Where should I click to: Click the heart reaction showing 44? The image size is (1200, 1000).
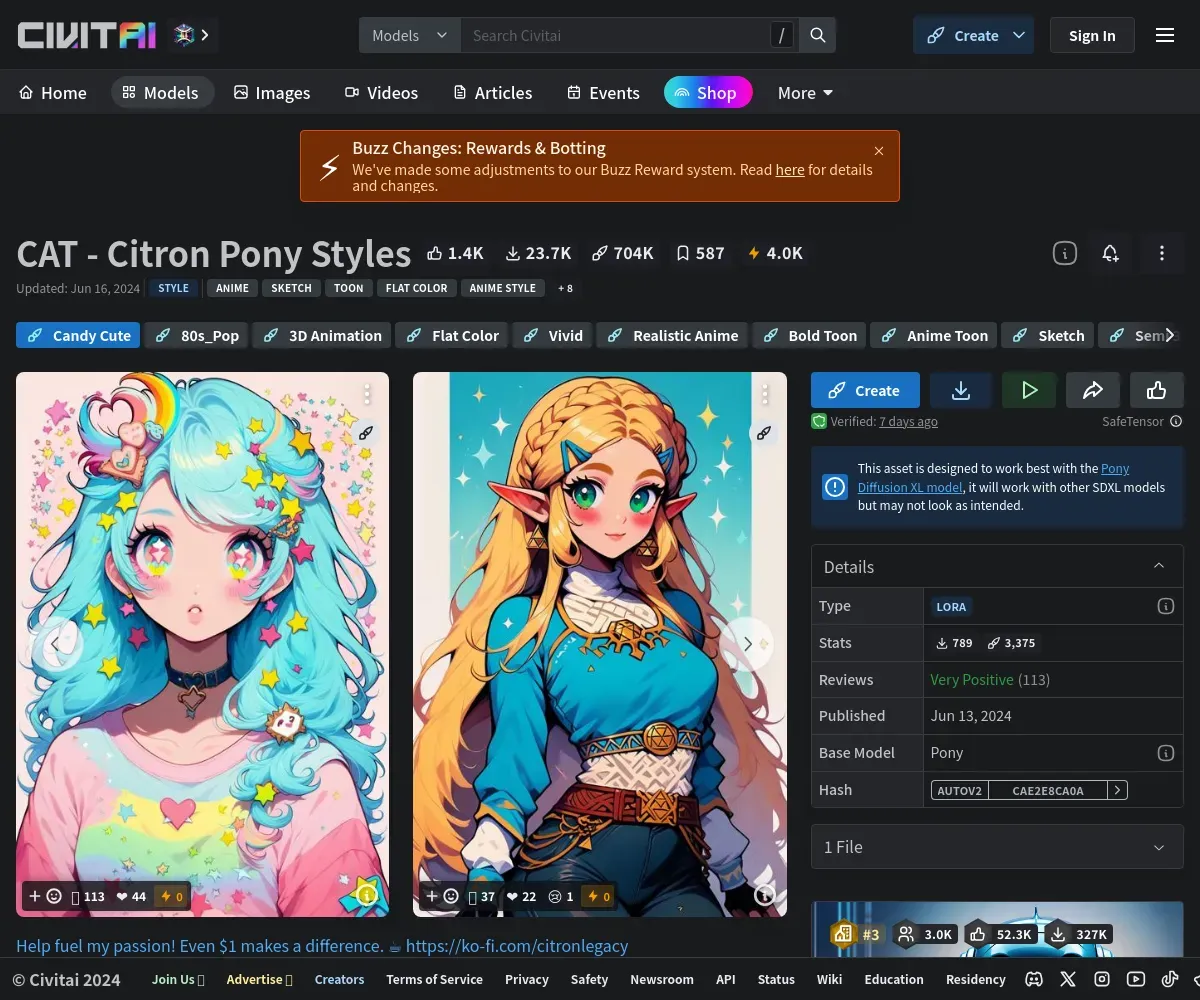tap(131, 896)
